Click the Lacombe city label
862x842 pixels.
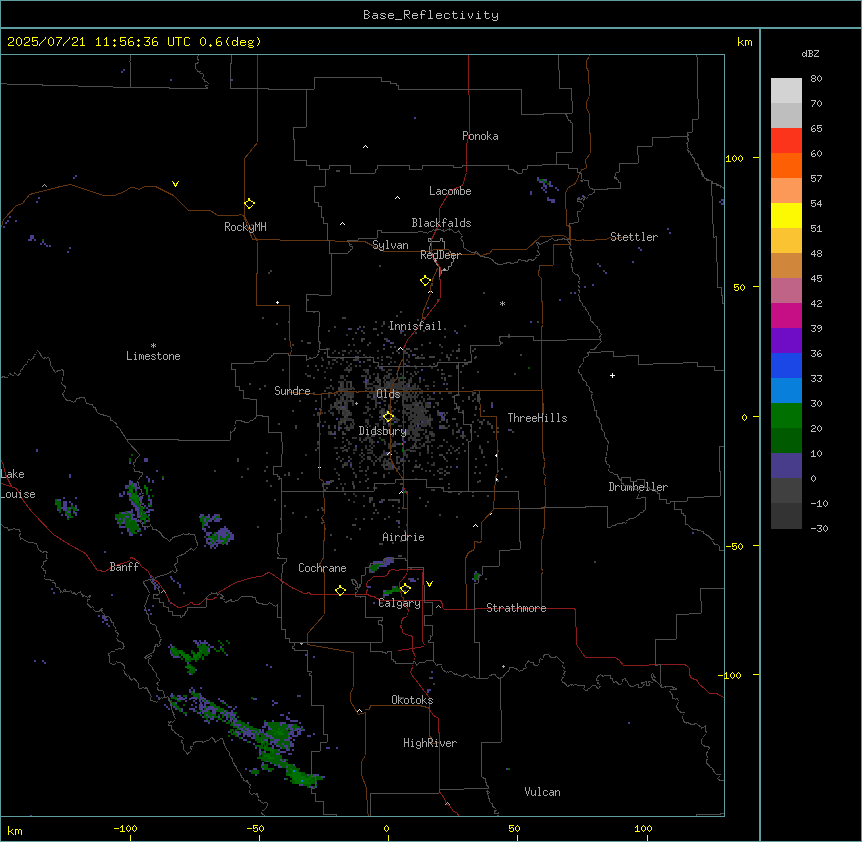pyautogui.click(x=450, y=191)
